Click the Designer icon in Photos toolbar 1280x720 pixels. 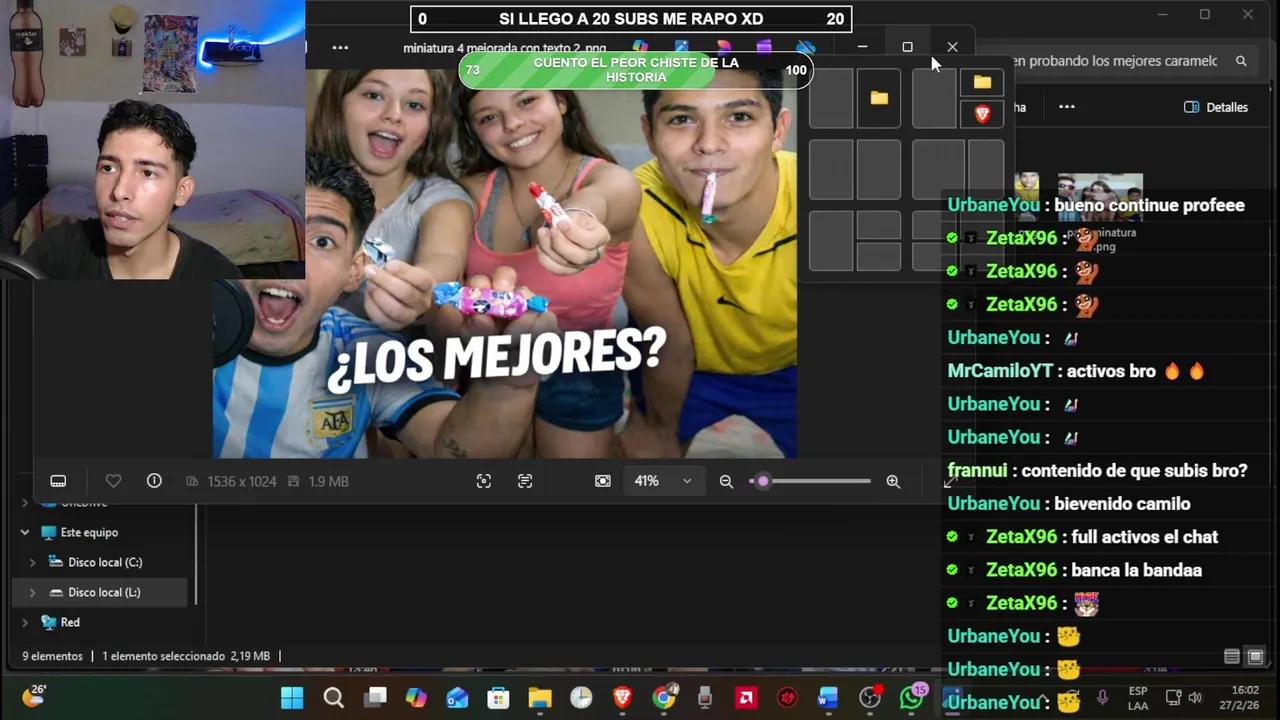(x=724, y=47)
